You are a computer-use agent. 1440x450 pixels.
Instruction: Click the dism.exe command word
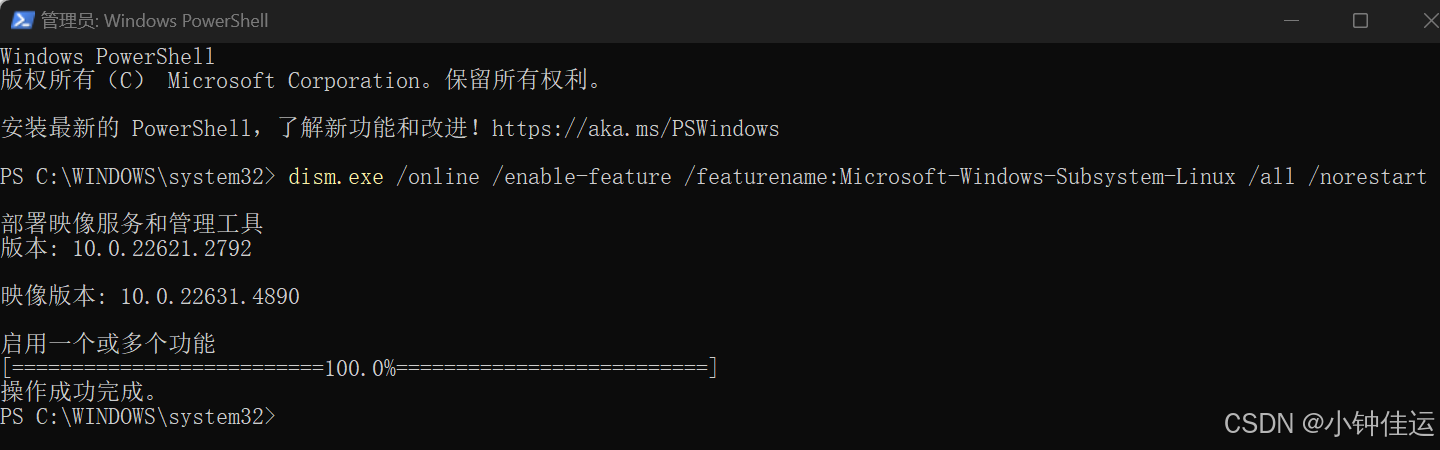[x=336, y=177]
